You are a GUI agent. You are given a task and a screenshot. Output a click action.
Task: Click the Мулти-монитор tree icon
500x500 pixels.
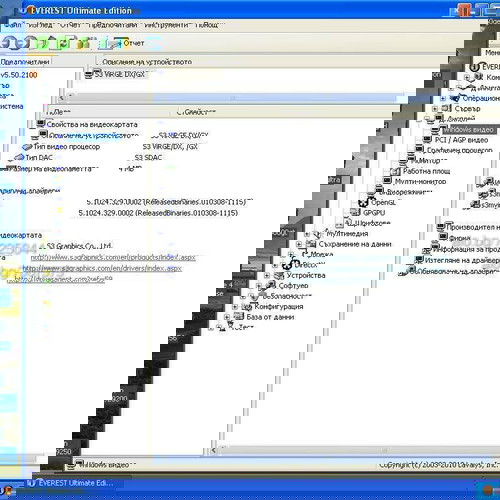coord(387,180)
